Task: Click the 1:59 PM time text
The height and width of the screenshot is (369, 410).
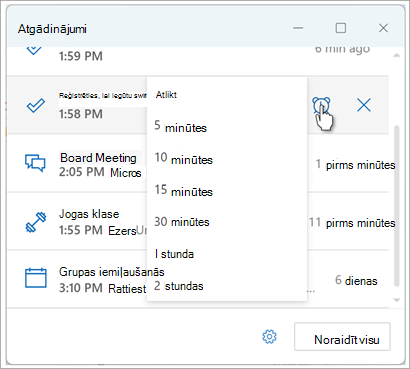Action: [81, 56]
